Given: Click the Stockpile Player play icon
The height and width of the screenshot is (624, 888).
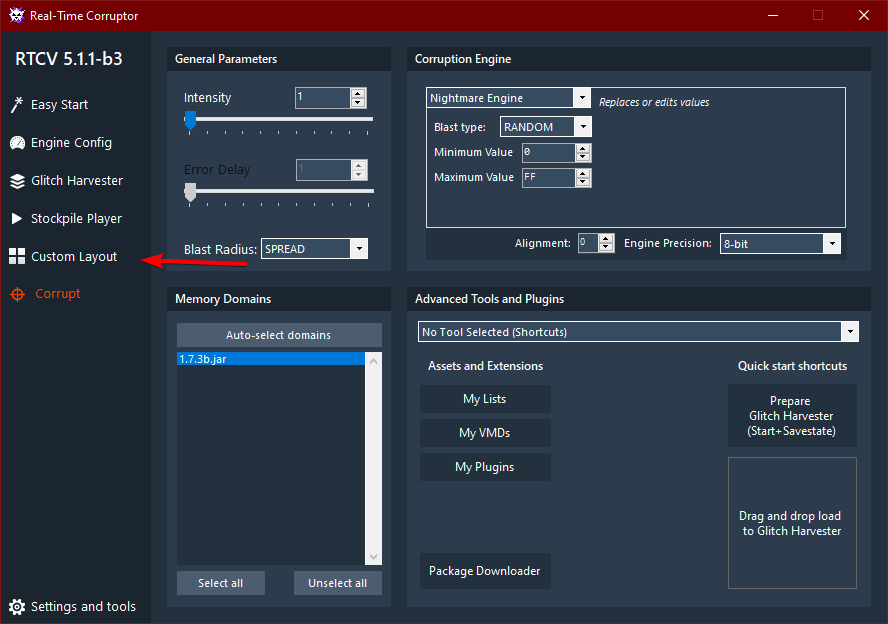Looking at the screenshot, I should 17,219.
